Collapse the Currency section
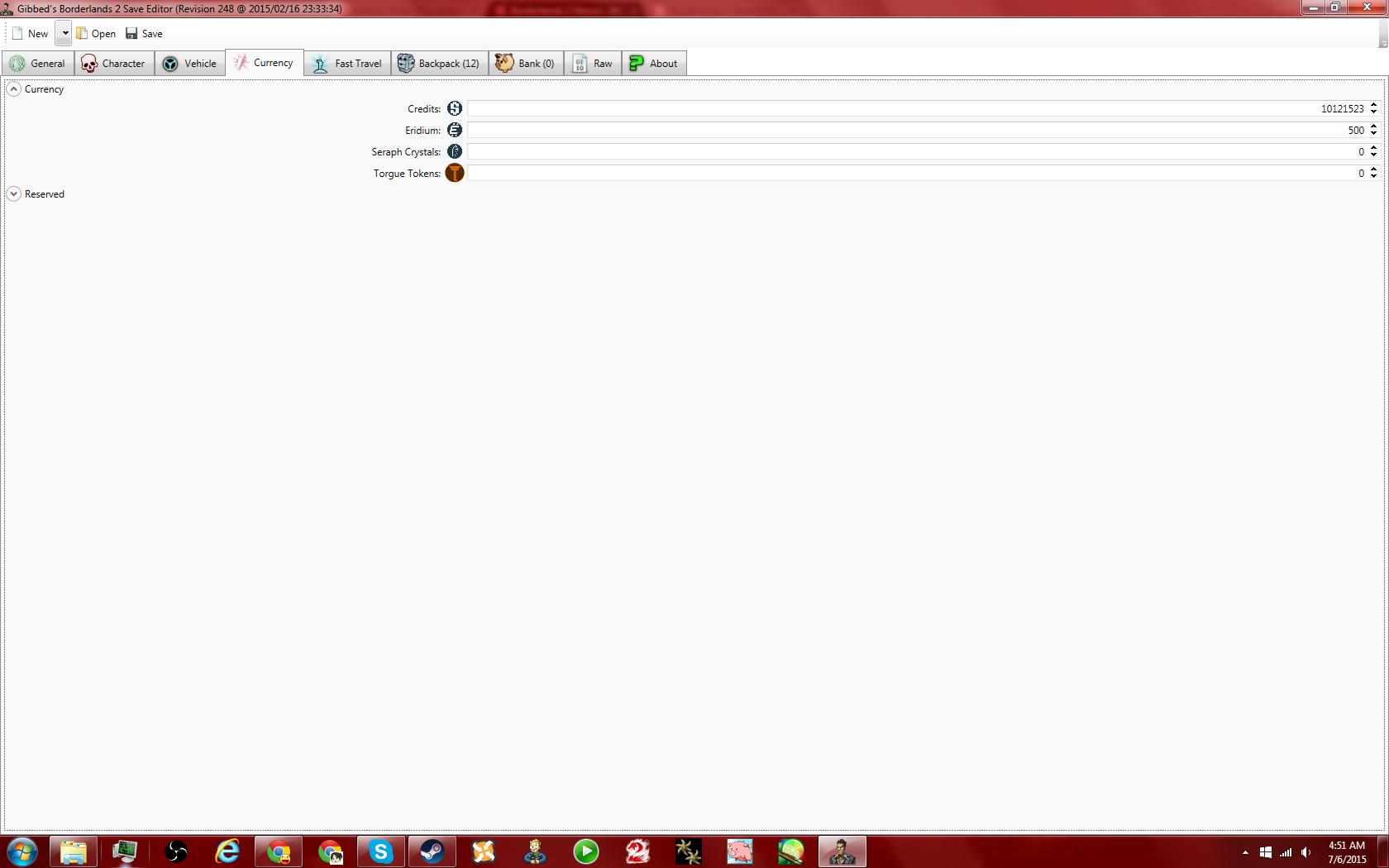1389x868 pixels. coord(14,89)
